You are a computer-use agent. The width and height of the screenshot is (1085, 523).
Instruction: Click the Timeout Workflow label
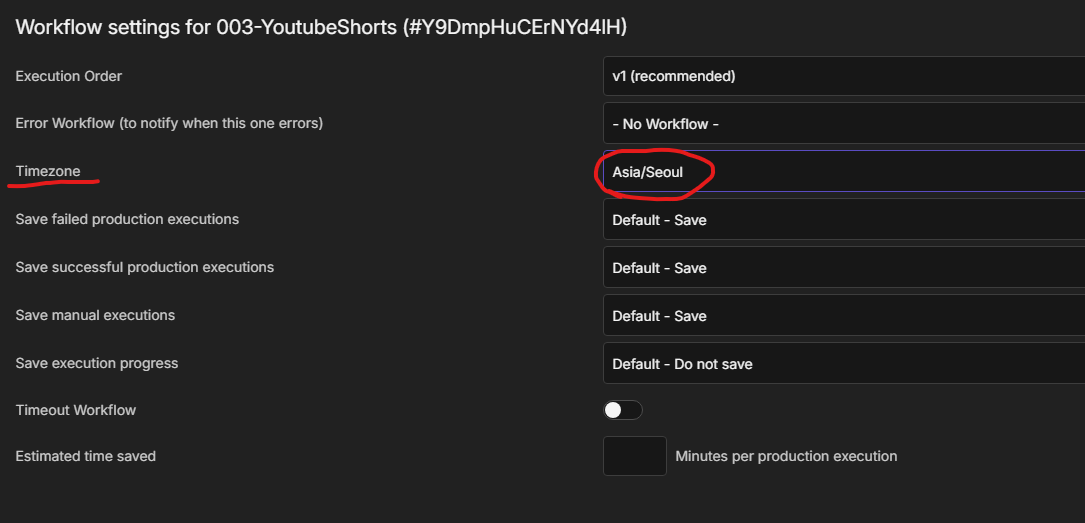[x=76, y=410]
